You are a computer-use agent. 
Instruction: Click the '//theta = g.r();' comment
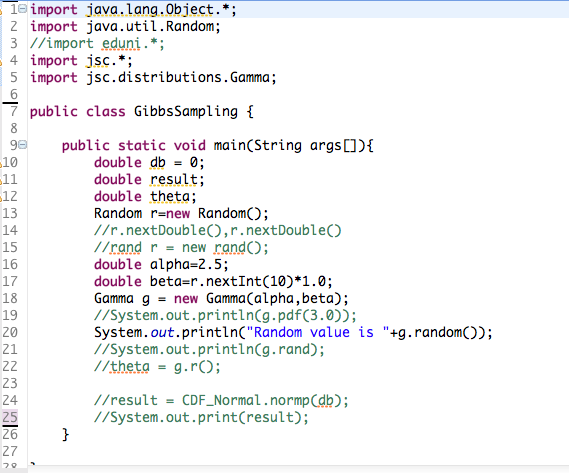pos(157,367)
